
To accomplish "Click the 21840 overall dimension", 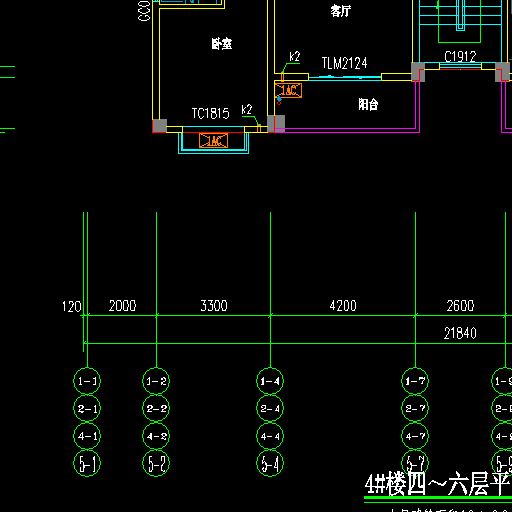I will (x=460, y=333).
